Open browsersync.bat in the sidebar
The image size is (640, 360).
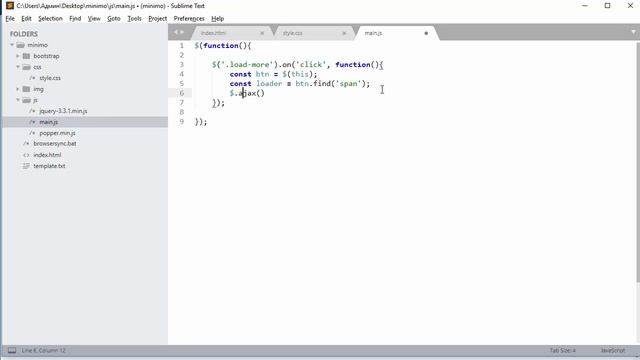click(55, 144)
